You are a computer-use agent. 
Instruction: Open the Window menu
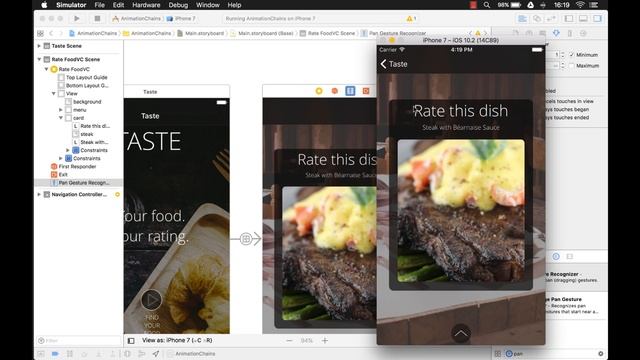pyautogui.click(x=208, y=5)
